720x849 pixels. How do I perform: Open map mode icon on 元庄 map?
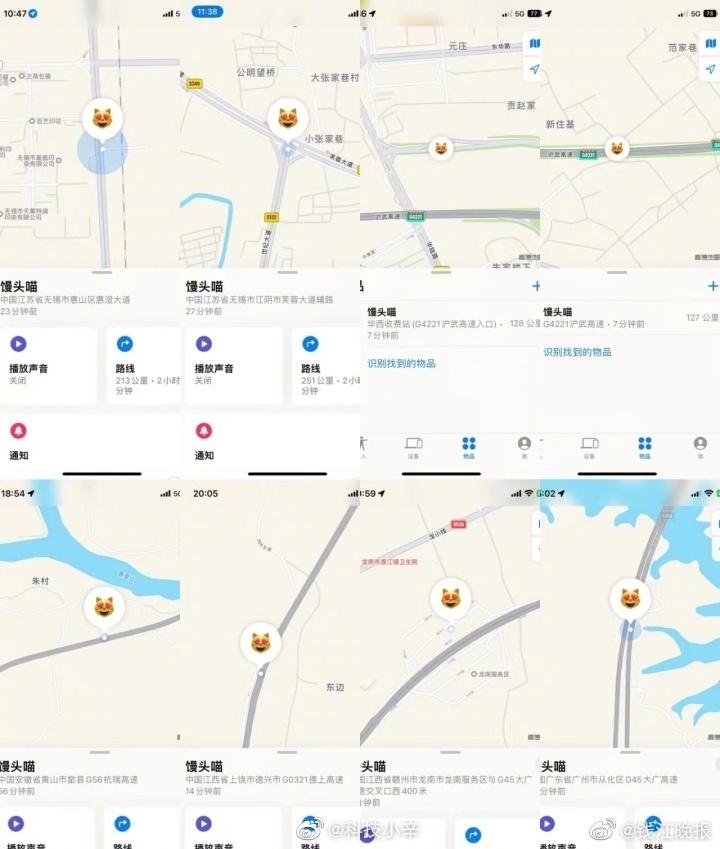(534, 43)
